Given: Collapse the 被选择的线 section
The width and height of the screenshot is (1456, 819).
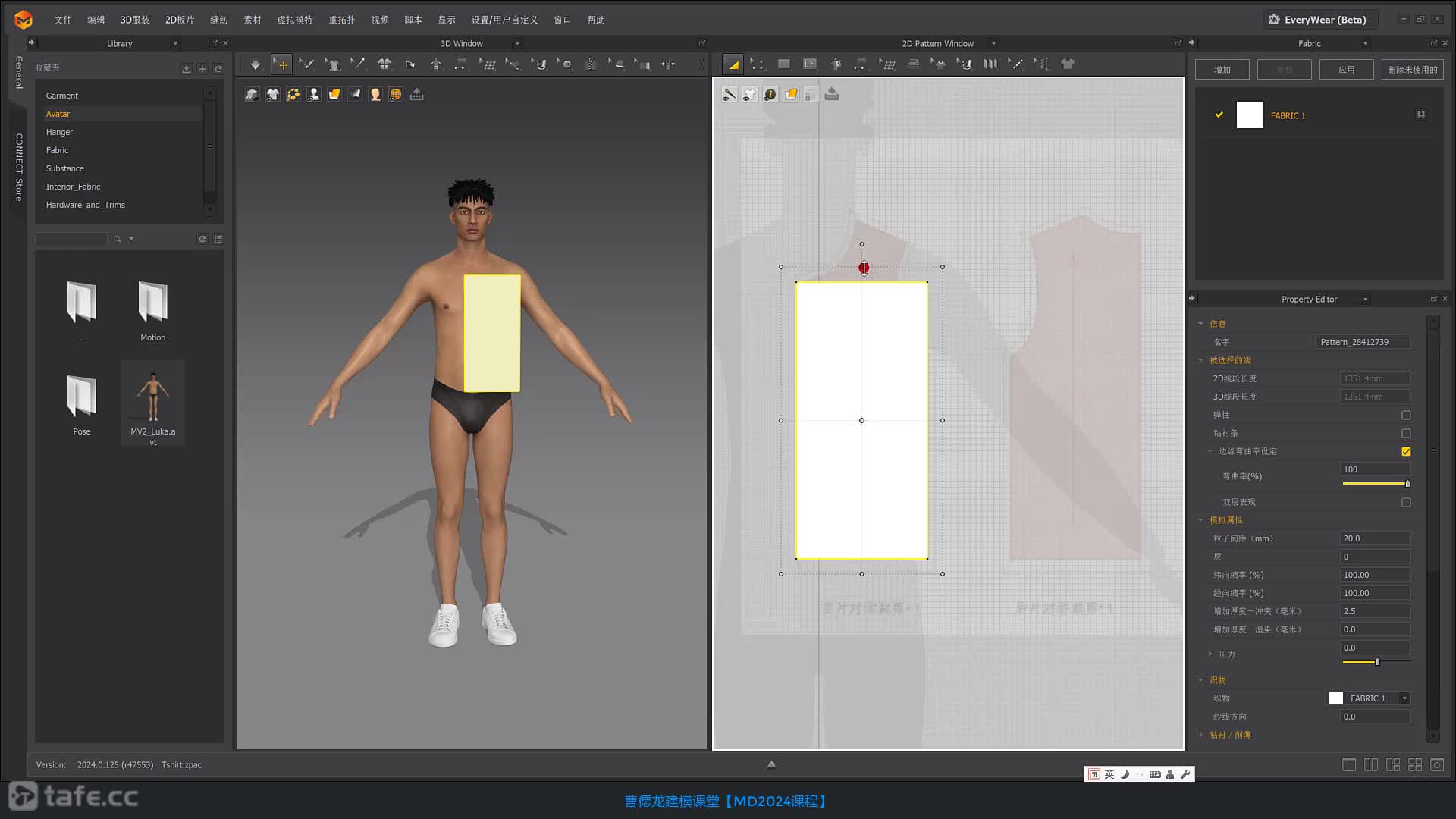Looking at the screenshot, I should tap(1200, 360).
